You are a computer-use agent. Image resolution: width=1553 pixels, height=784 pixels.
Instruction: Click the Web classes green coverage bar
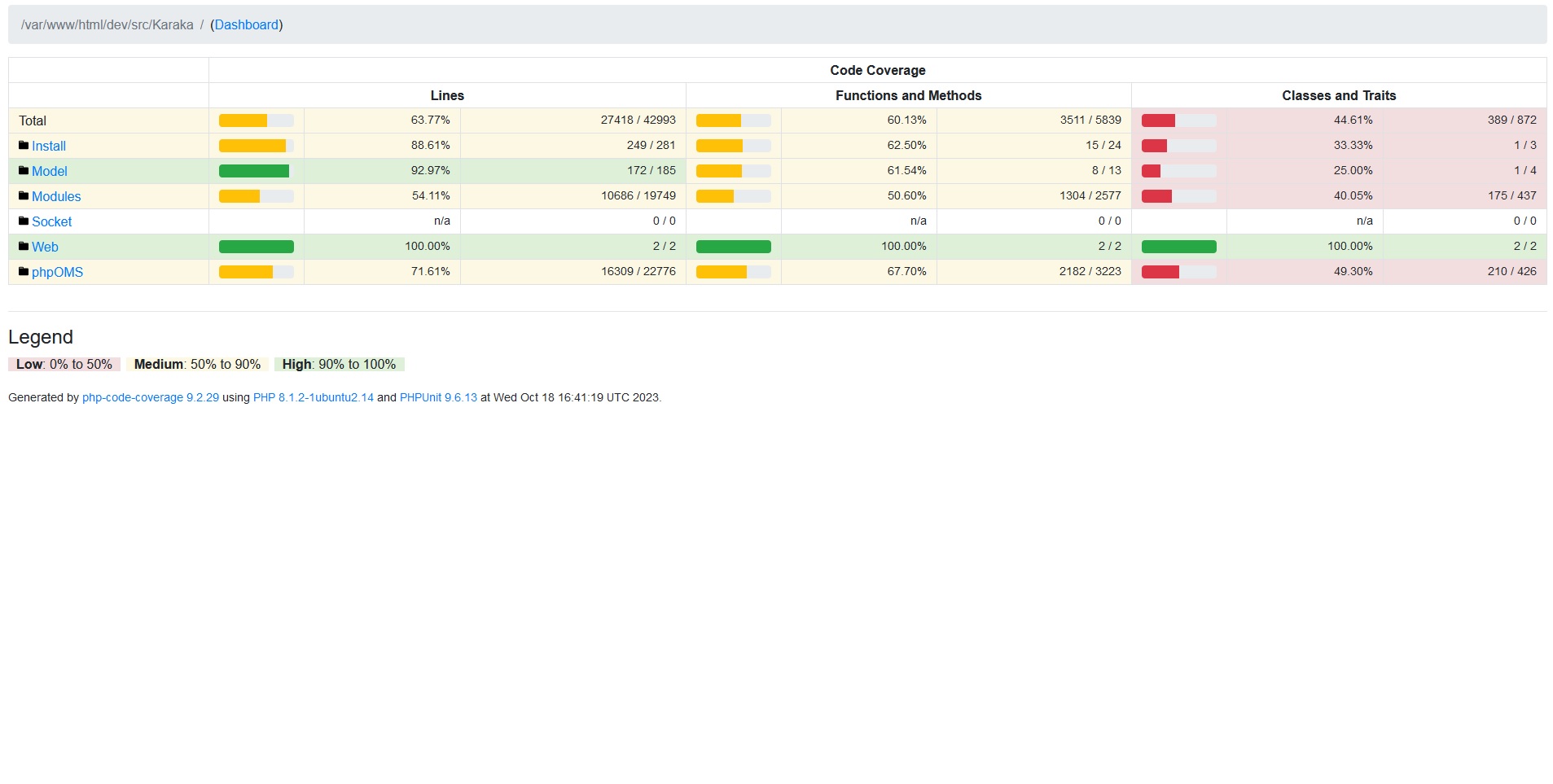pyautogui.click(x=1178, y=247)
